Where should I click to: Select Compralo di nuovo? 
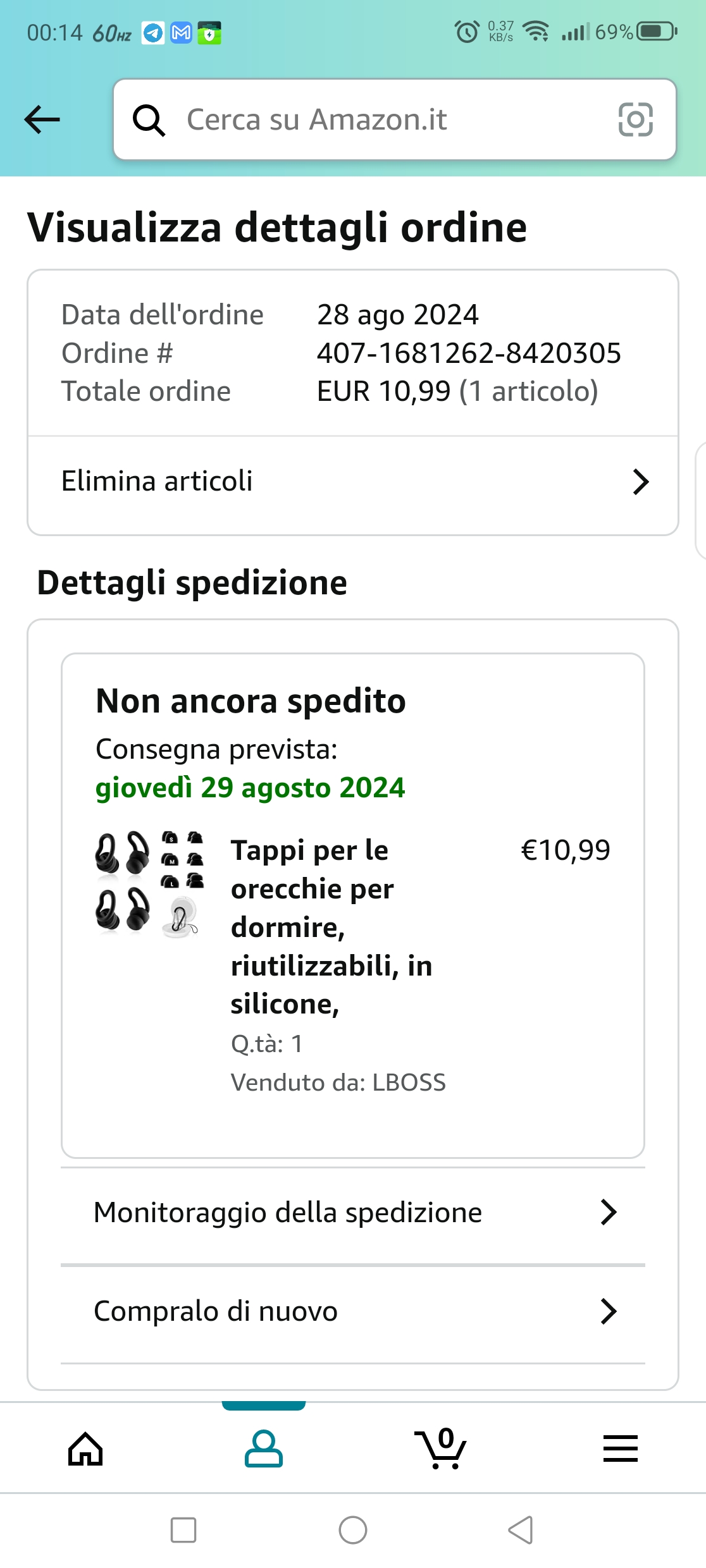tap(216, 1311)
